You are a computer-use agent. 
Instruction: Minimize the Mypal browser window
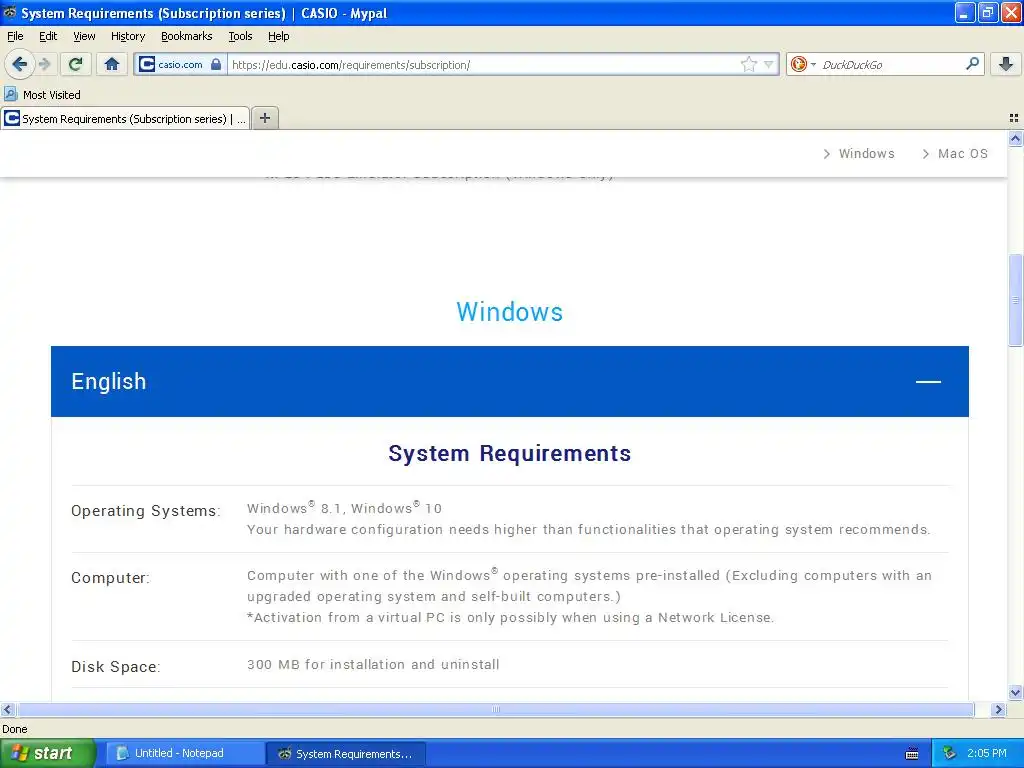(x=965, y=12)
